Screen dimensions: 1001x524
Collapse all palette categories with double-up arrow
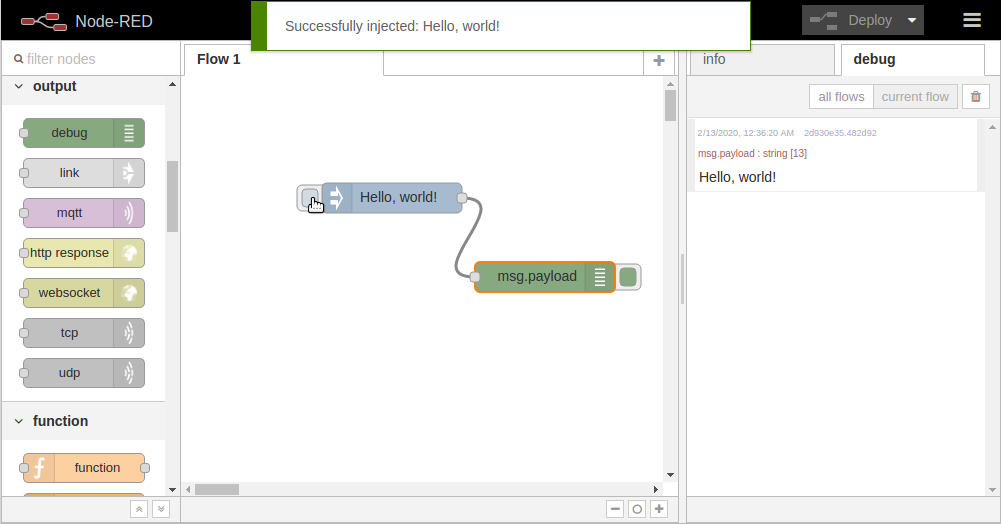click(x=139, y=509)
